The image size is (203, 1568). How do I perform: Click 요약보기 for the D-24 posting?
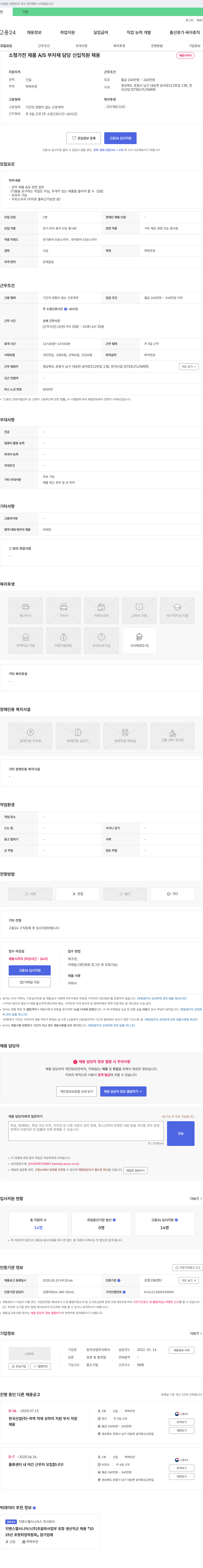(x=182, y=1422)
